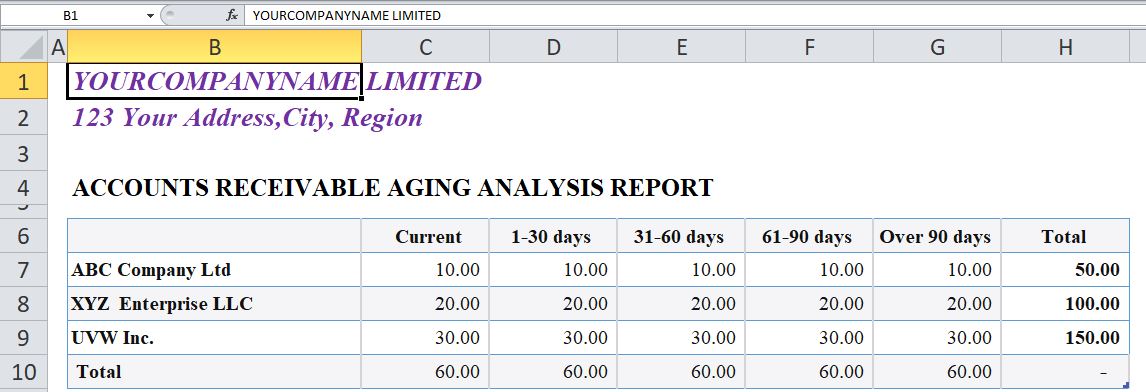Click the '1-30 days' heading cell
Screen dimensions: 1146x392
point(553,236)
